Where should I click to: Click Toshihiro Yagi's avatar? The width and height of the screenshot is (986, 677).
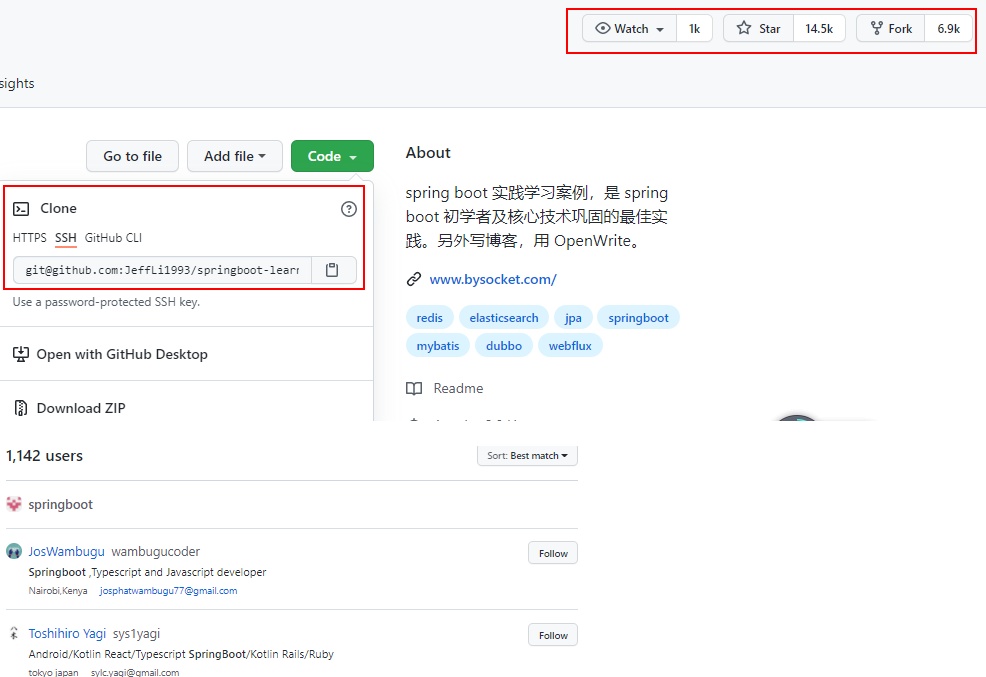14,633
